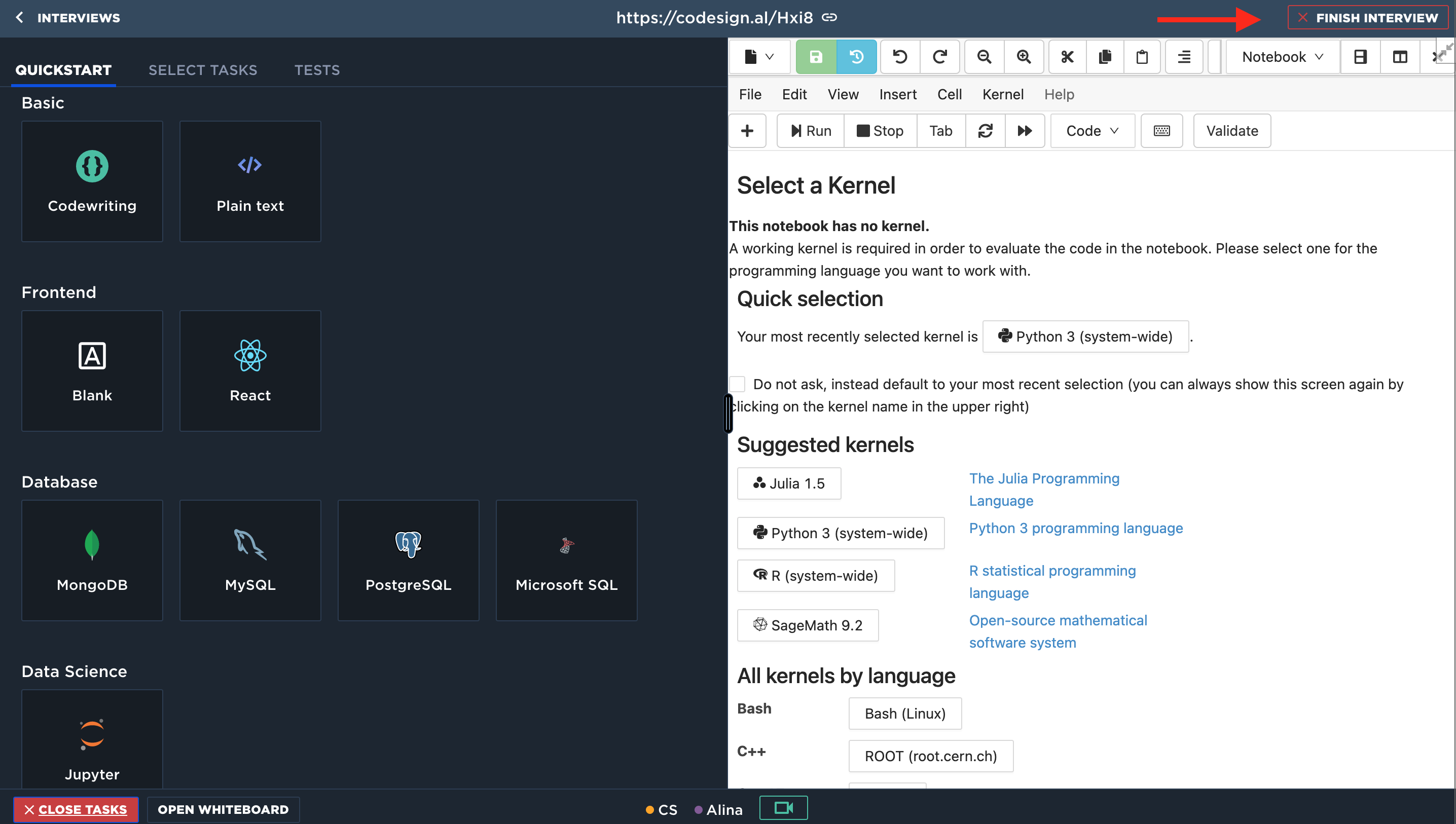Screen dimensions: 1456x824
Task: Split view horizontally with the rows icon
Action: (1360, 57)
